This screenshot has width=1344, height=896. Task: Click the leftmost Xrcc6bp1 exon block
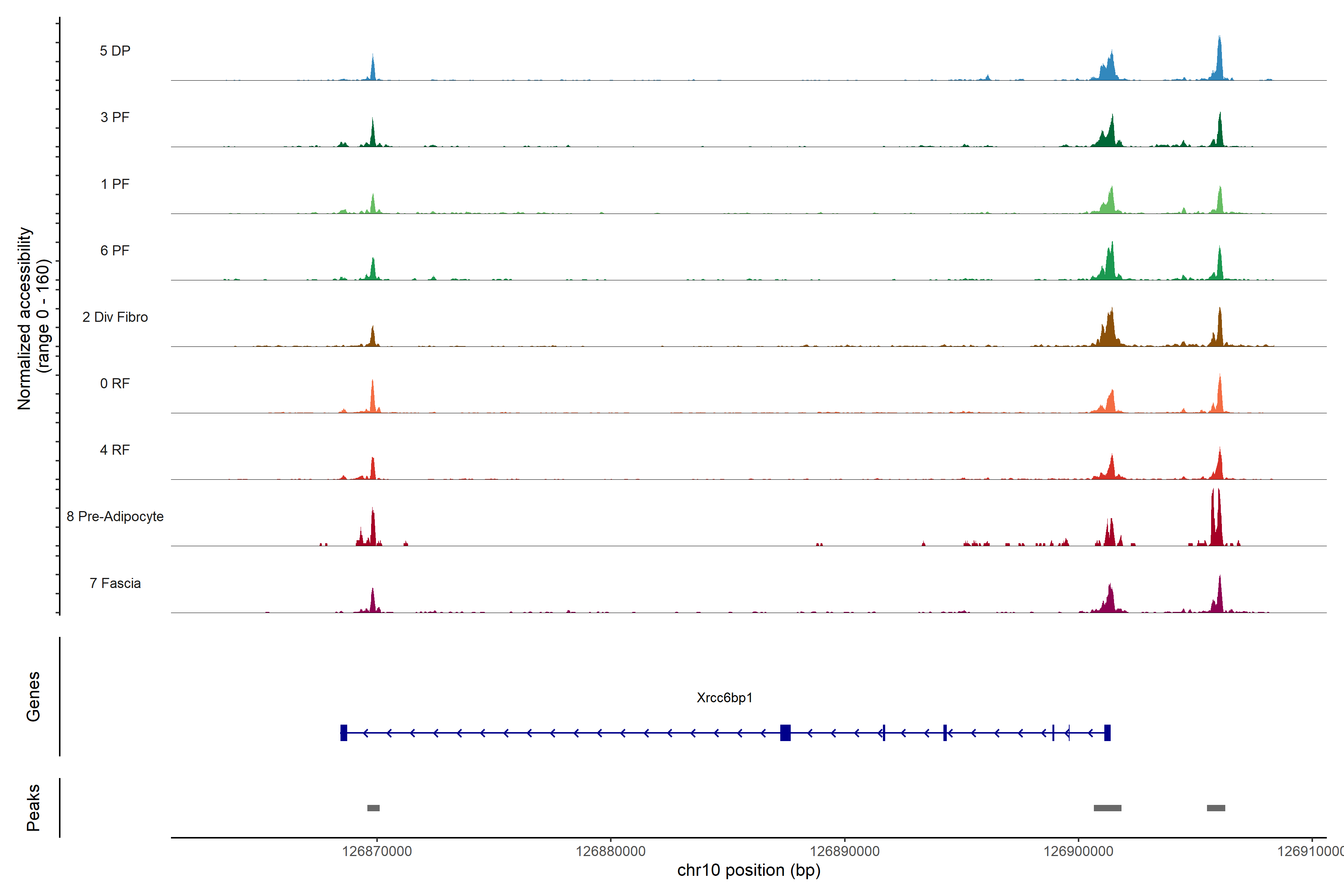point(343,732)
